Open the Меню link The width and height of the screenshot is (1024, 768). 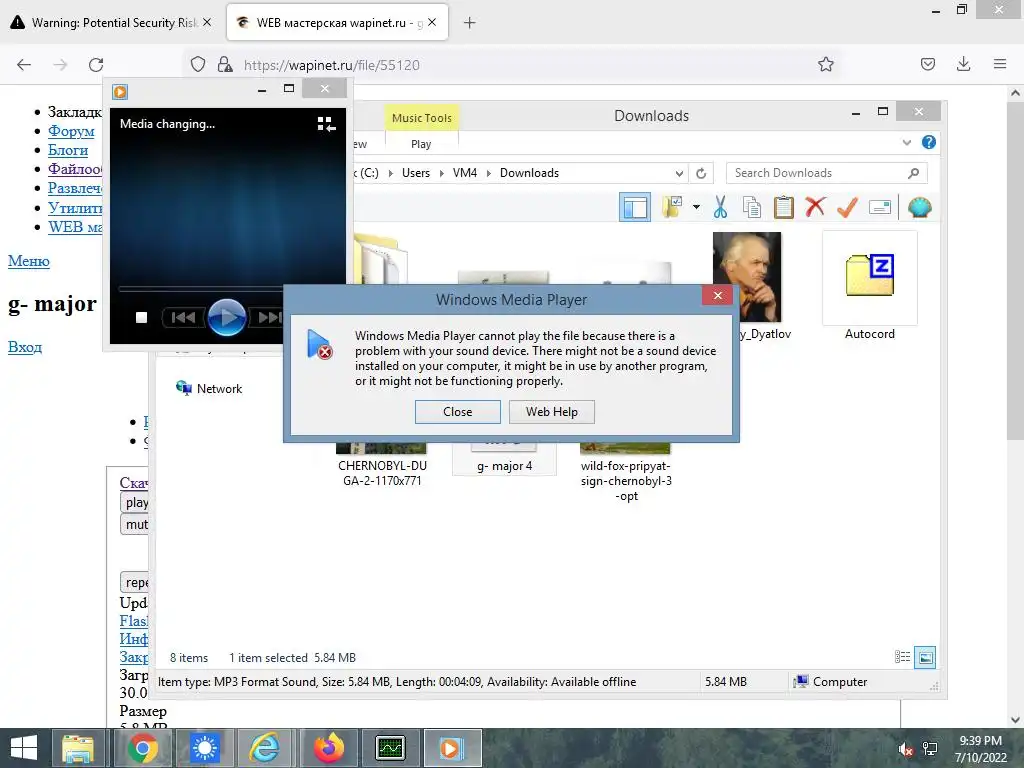[29, 261]
